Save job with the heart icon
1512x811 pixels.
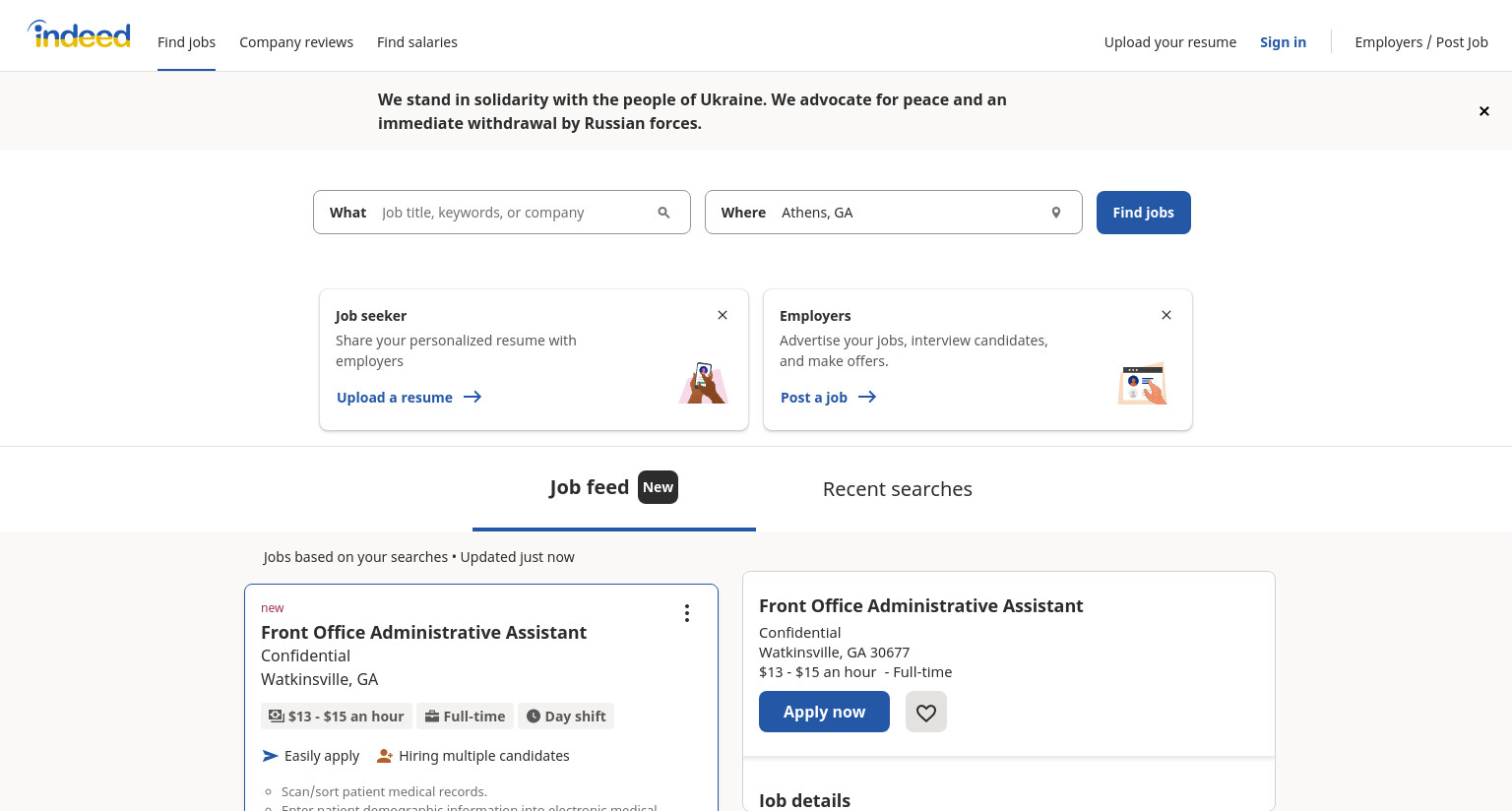[x=926, y=712]
